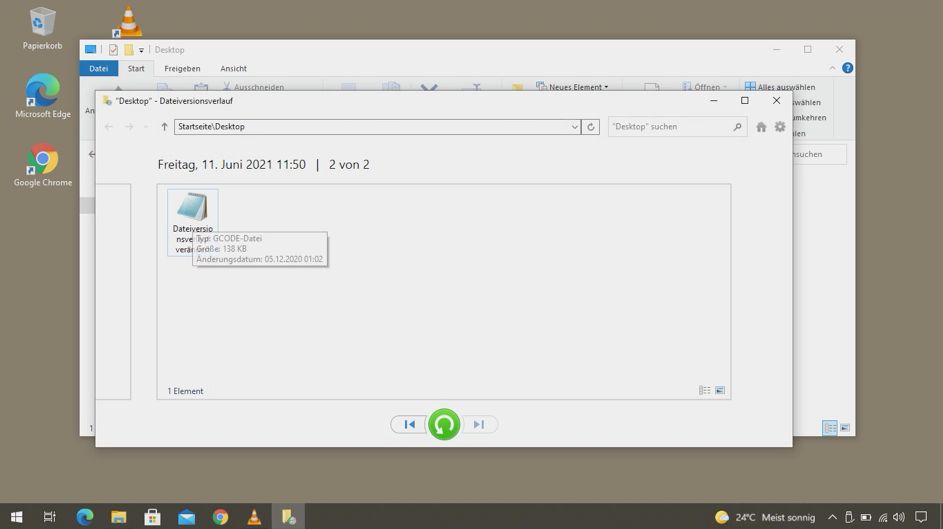943x529 pixels.
Task: Select Google Chrome desktop shortcut
Action: pos(43,165)
